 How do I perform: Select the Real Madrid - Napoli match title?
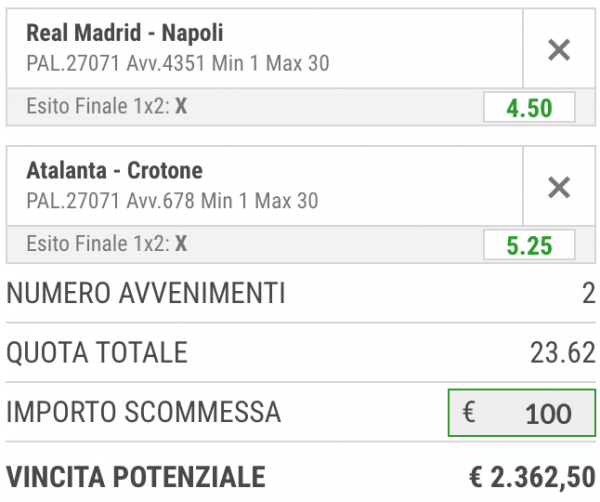pyautogui.click(x=125, y=34)
